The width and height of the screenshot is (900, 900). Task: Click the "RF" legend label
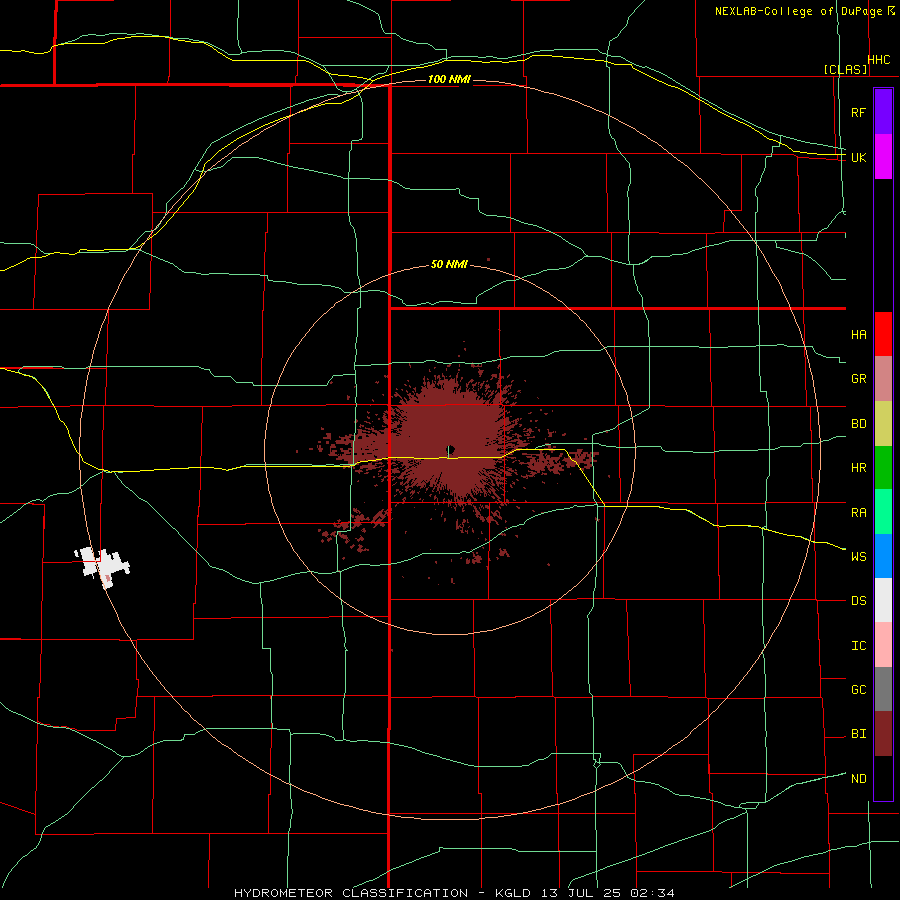pos(858,112)
